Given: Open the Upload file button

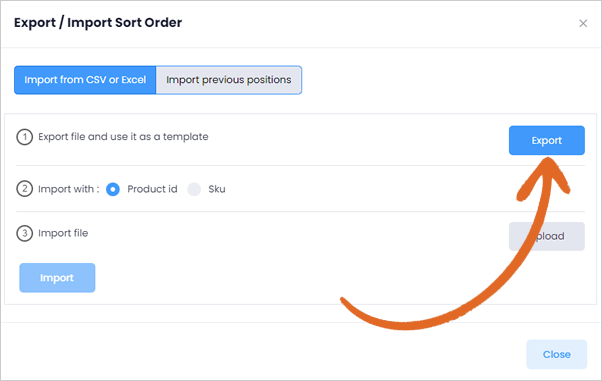Looking at the screenshot, I should click(547, 236).
